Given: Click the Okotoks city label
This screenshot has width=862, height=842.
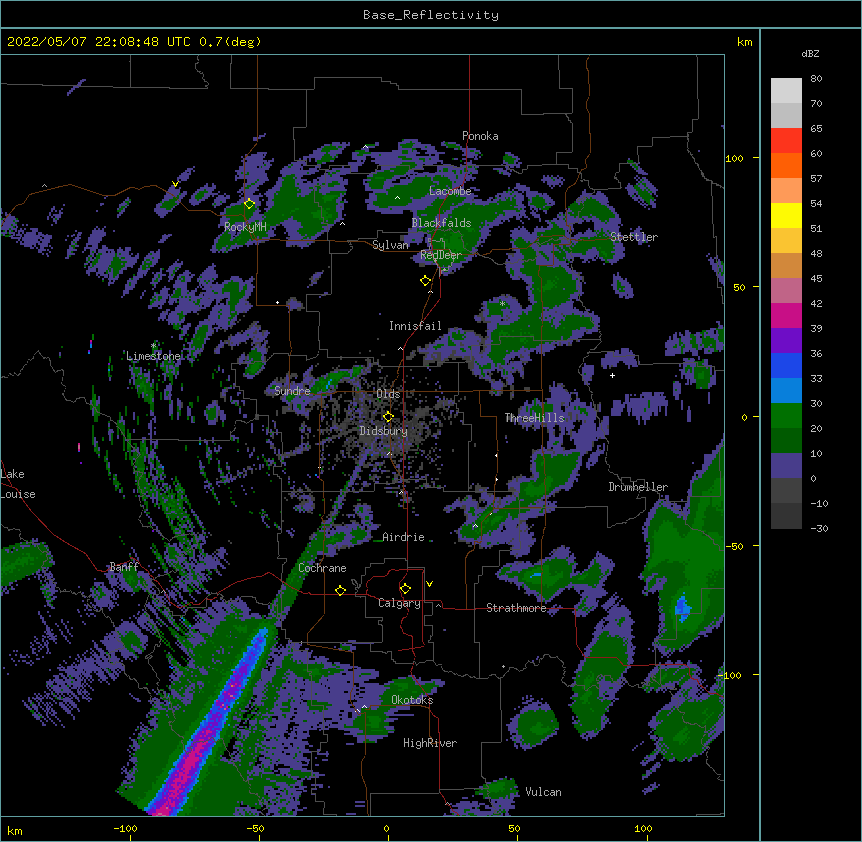Looking at the screenshot, I should pyautogui.click(x=412, y=700).
